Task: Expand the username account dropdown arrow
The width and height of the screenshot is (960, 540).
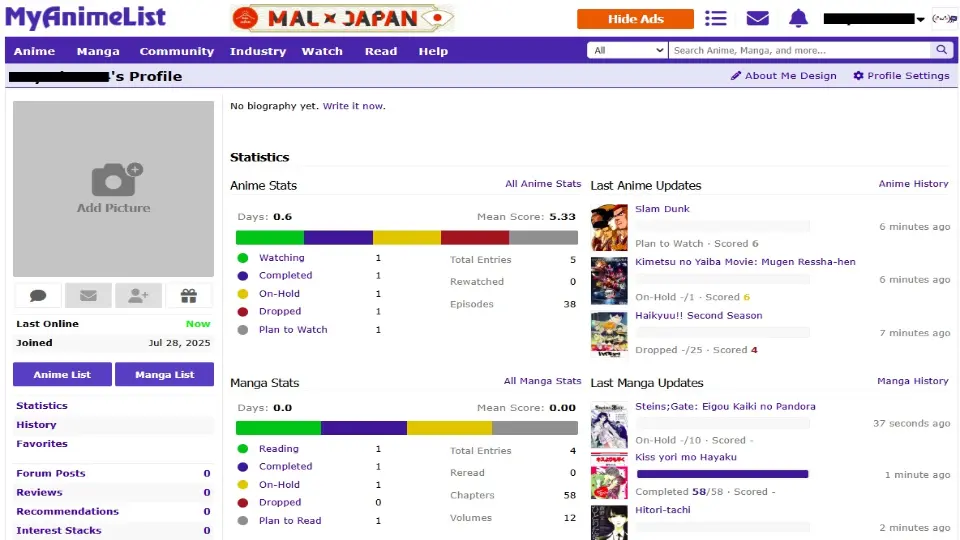Action: (920, 19)
